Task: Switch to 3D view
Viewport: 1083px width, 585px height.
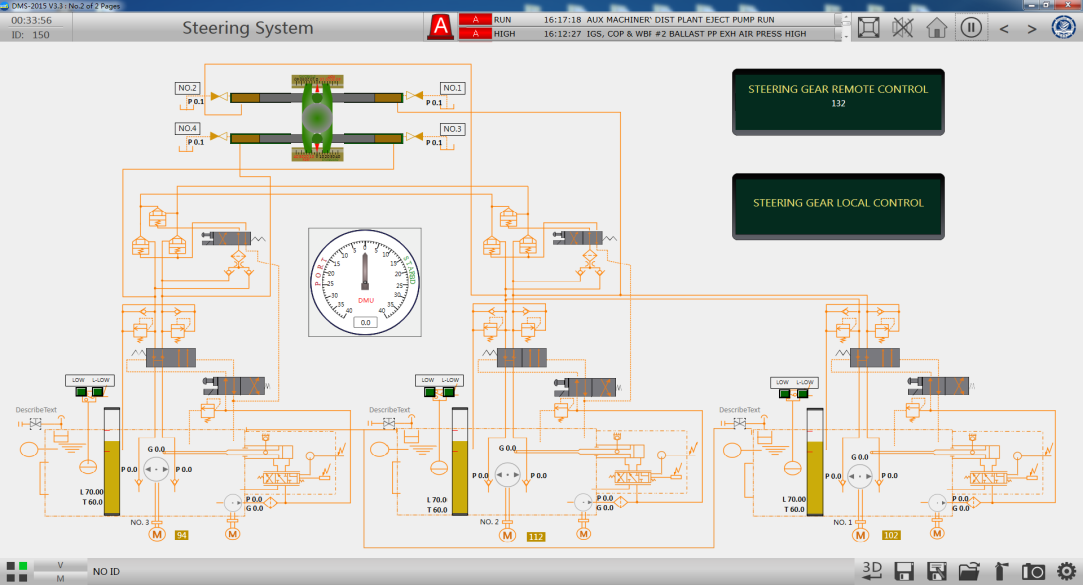Action: (x=872, y=570)
